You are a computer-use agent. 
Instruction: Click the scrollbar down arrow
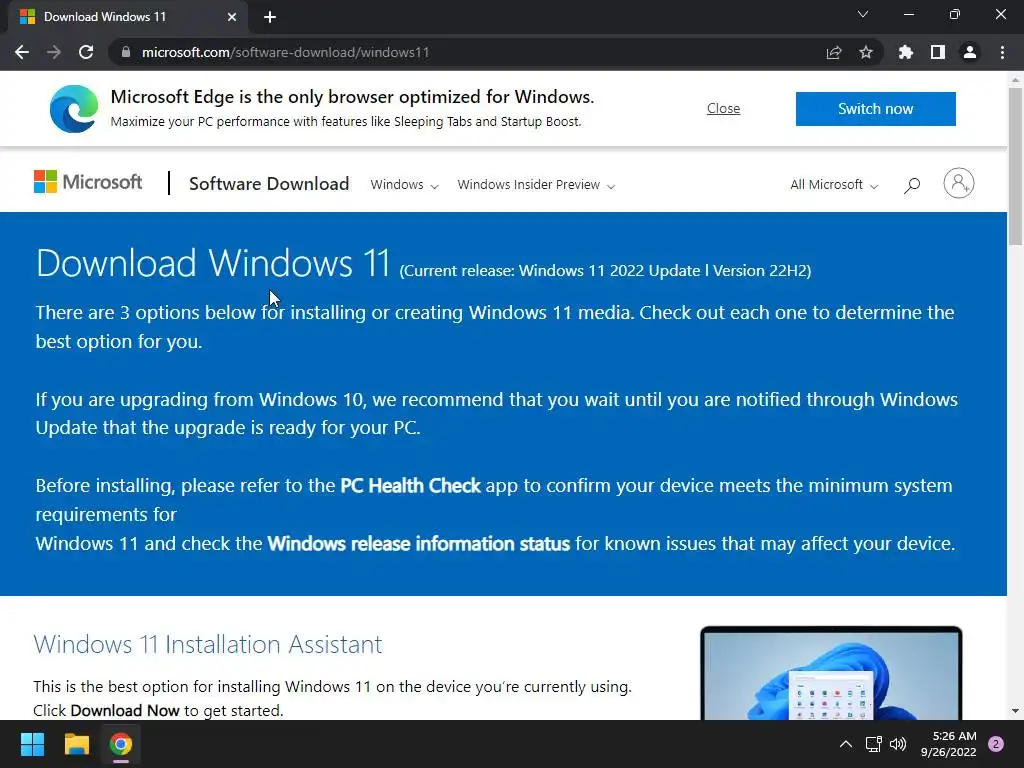(1016, 711)
